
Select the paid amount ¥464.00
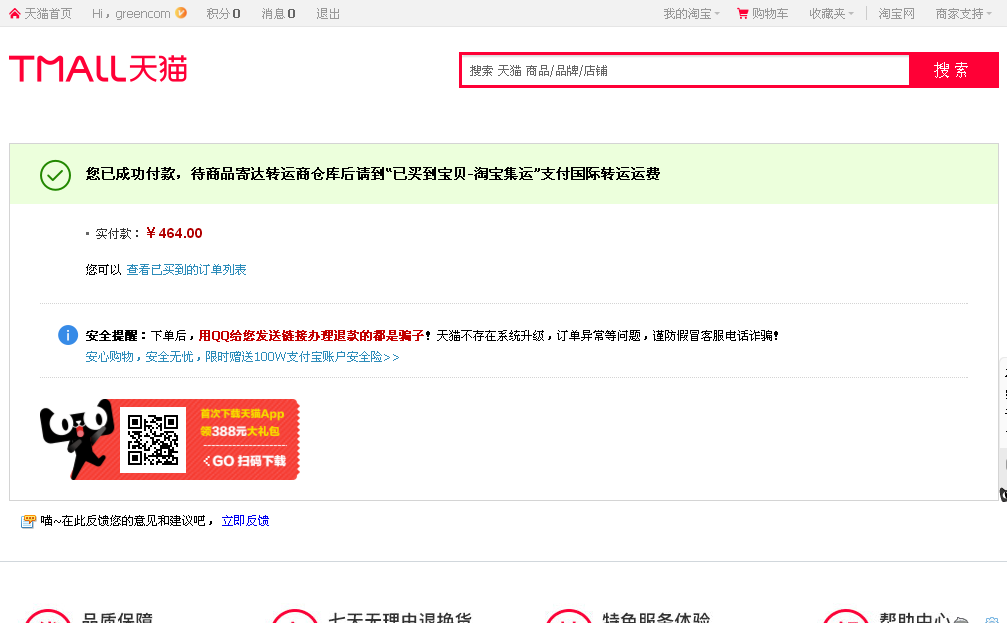point(174,233)
